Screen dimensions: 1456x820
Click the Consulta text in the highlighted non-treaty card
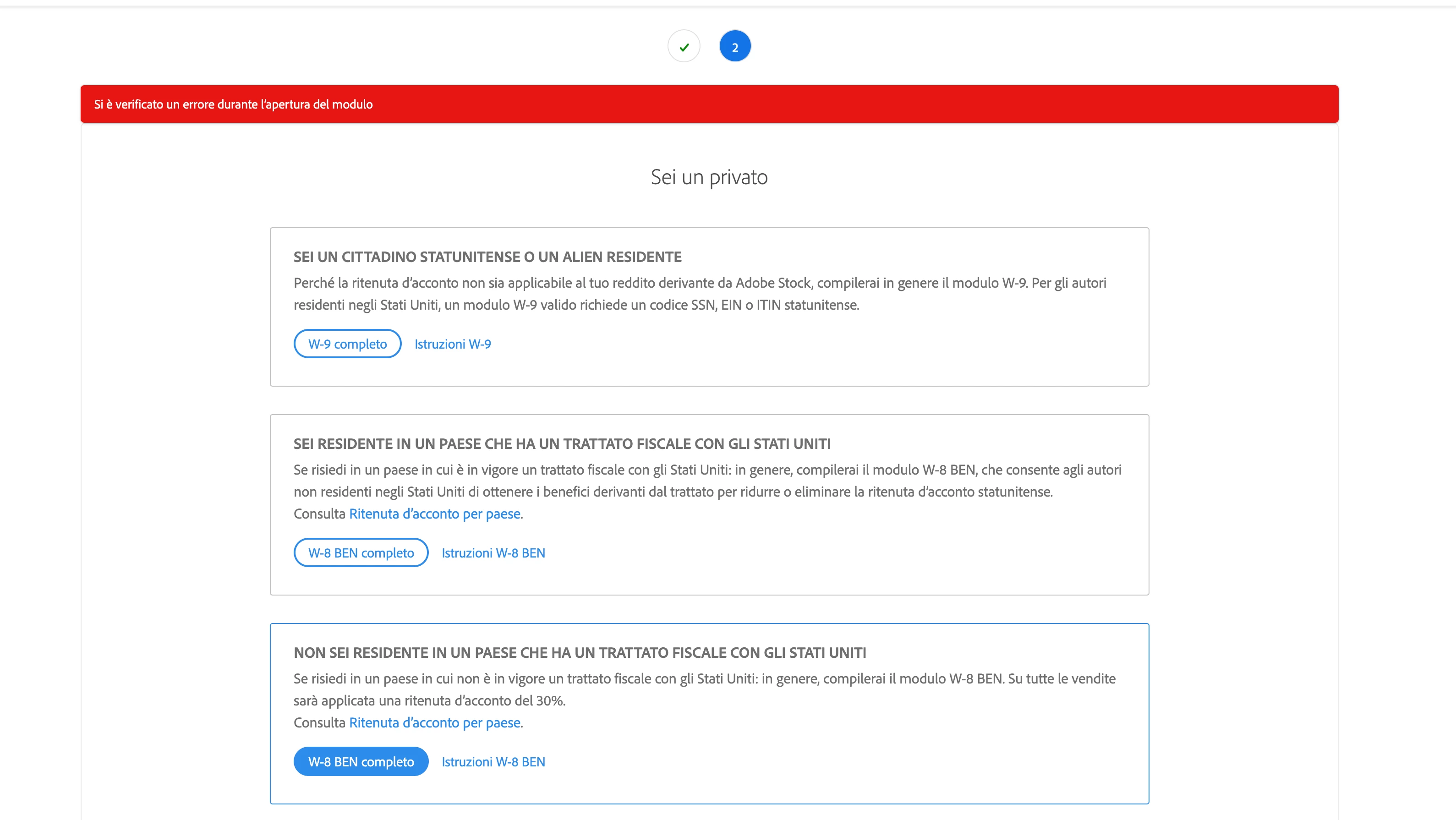point(319,723)
